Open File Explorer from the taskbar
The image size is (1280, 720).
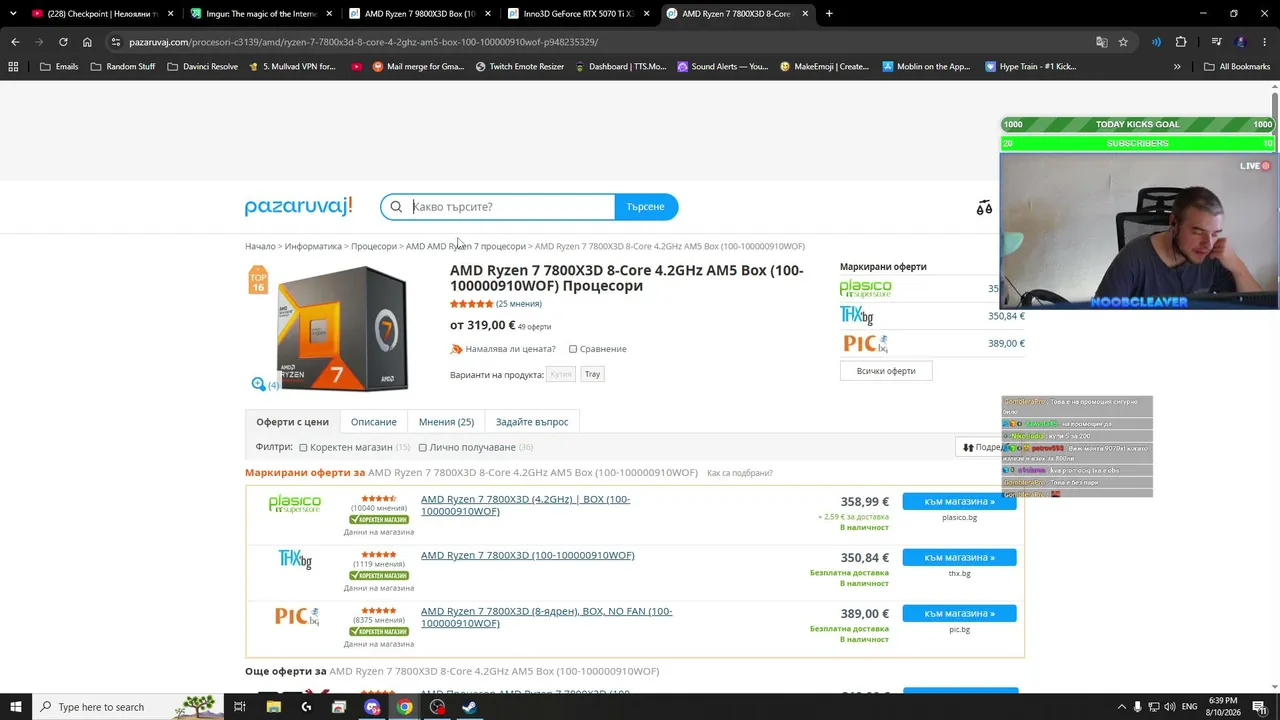(274, 707)
